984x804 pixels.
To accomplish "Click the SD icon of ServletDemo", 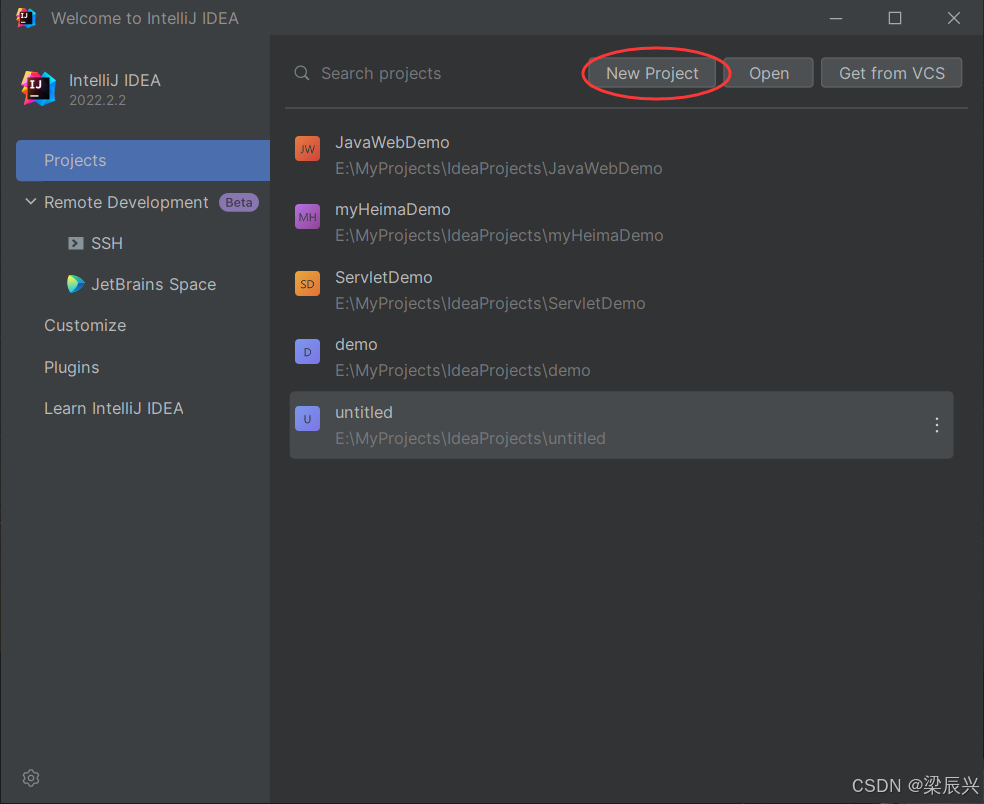I will pos(308,284).
